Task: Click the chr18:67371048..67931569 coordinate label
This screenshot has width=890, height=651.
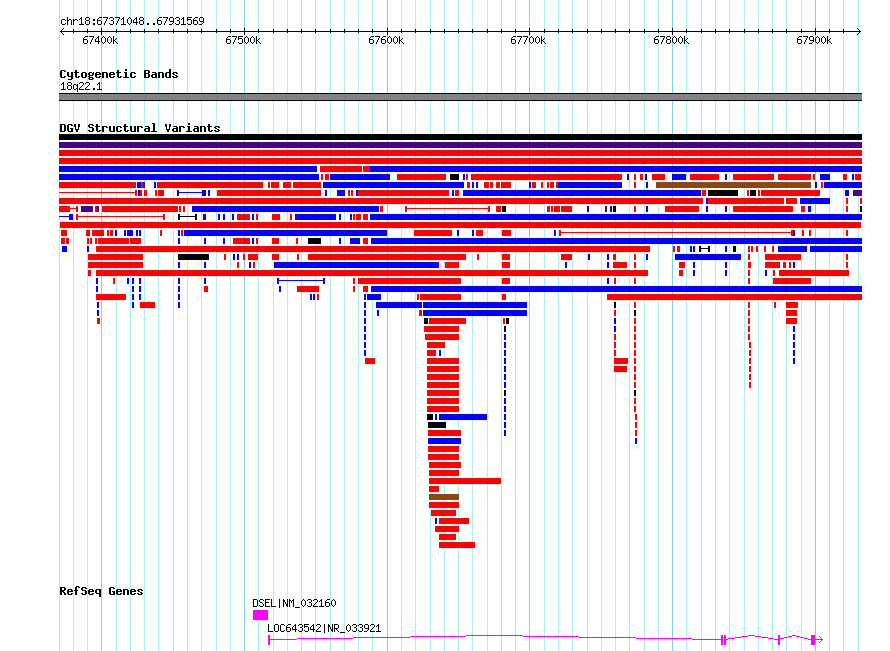Action: (132, 22)
